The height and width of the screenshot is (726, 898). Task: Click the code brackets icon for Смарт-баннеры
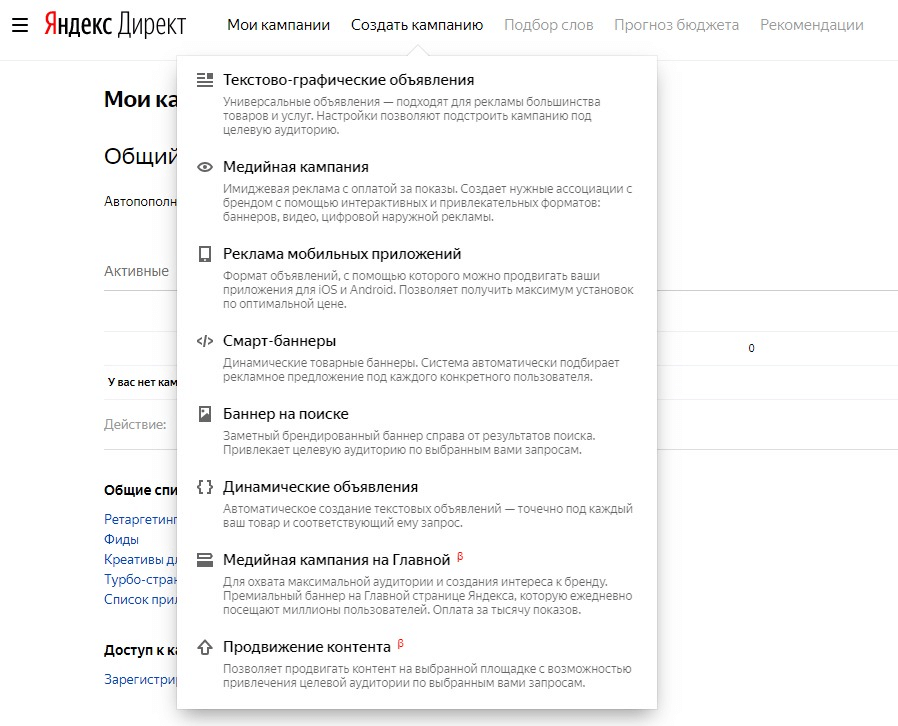[204, 341]
